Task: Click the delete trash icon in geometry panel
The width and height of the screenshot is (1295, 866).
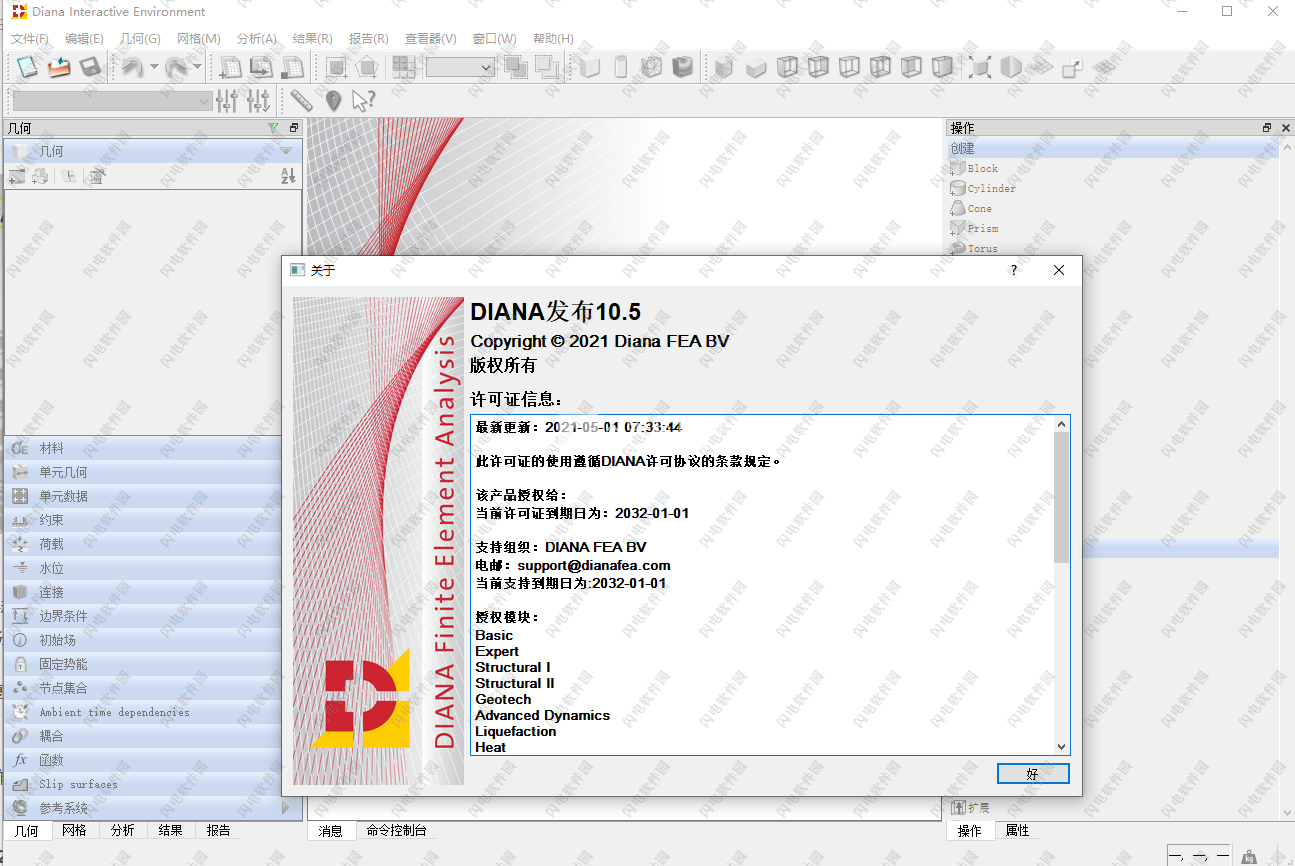Action: 96,176
